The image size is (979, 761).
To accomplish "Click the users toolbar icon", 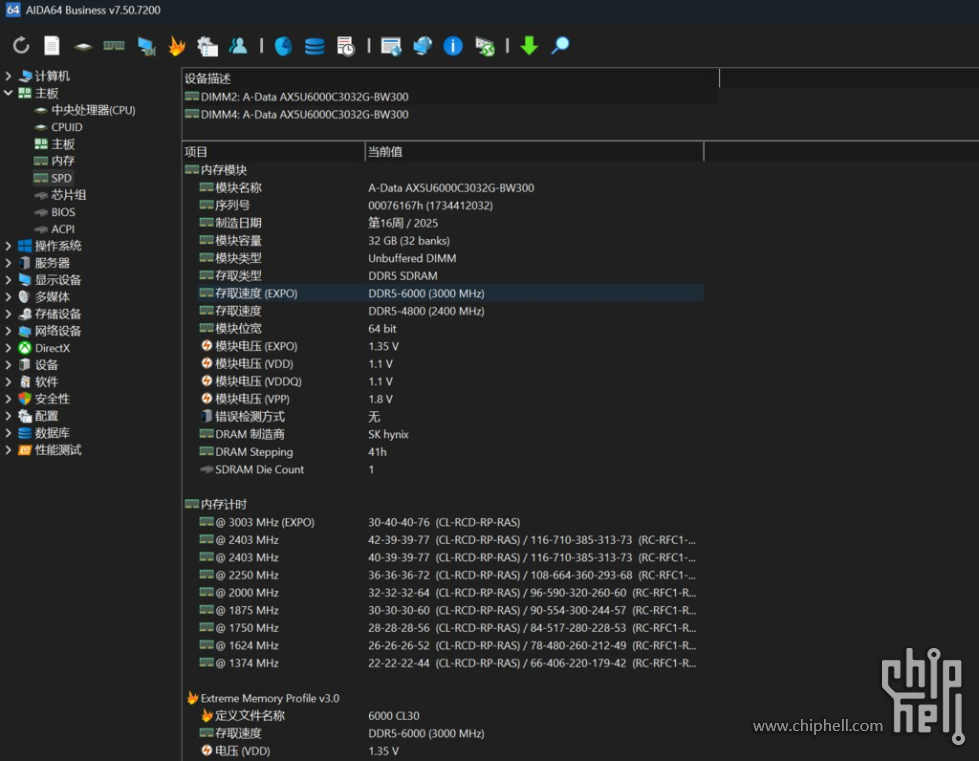I will [238, 46].
